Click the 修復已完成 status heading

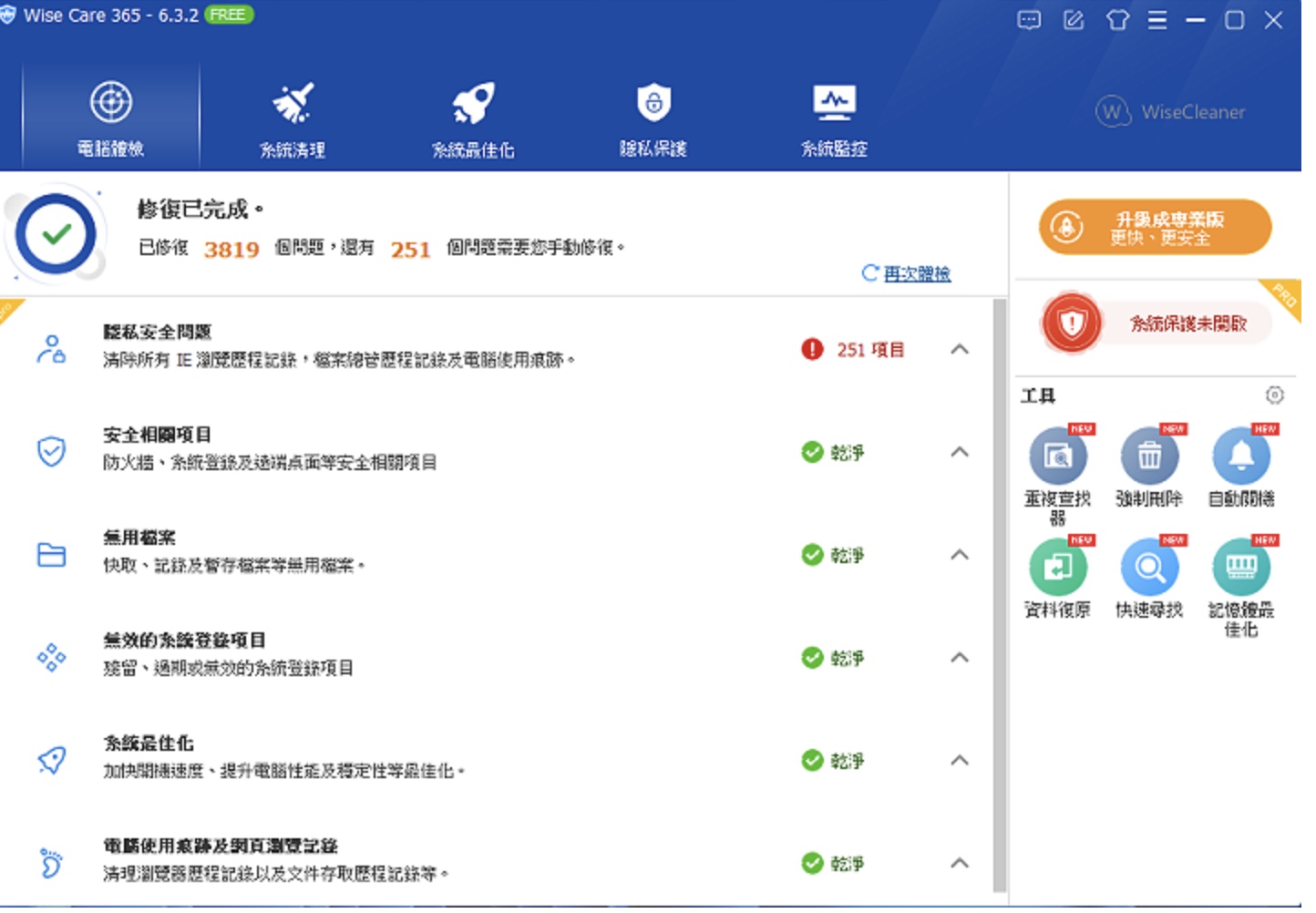click(200, 210)
